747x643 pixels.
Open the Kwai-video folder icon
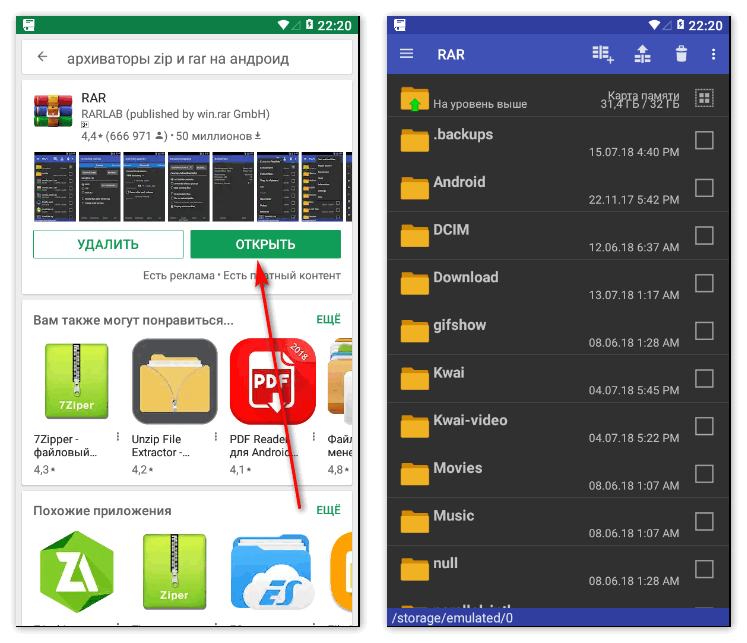414,426
